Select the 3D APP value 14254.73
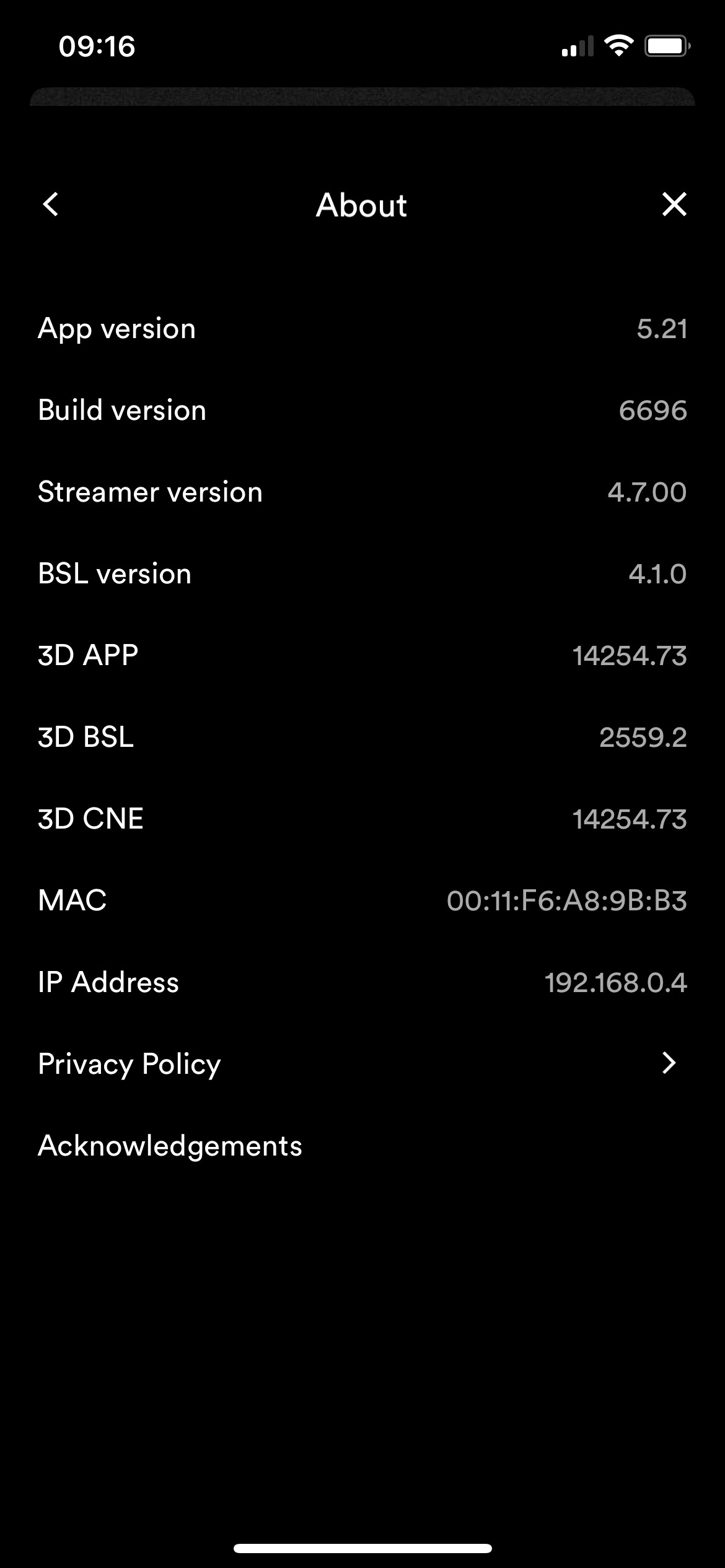 click(630, 656)
